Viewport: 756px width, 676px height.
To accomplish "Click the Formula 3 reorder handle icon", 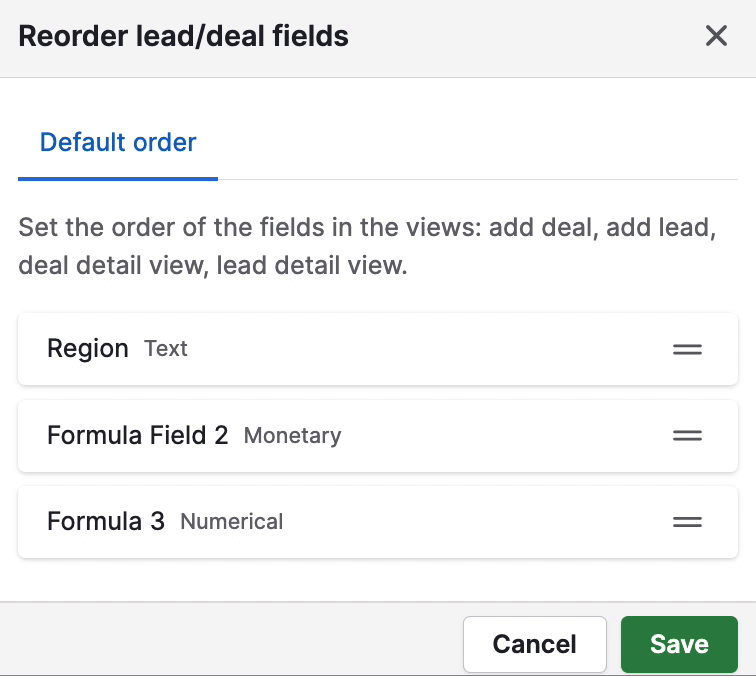I will point(687,522).
